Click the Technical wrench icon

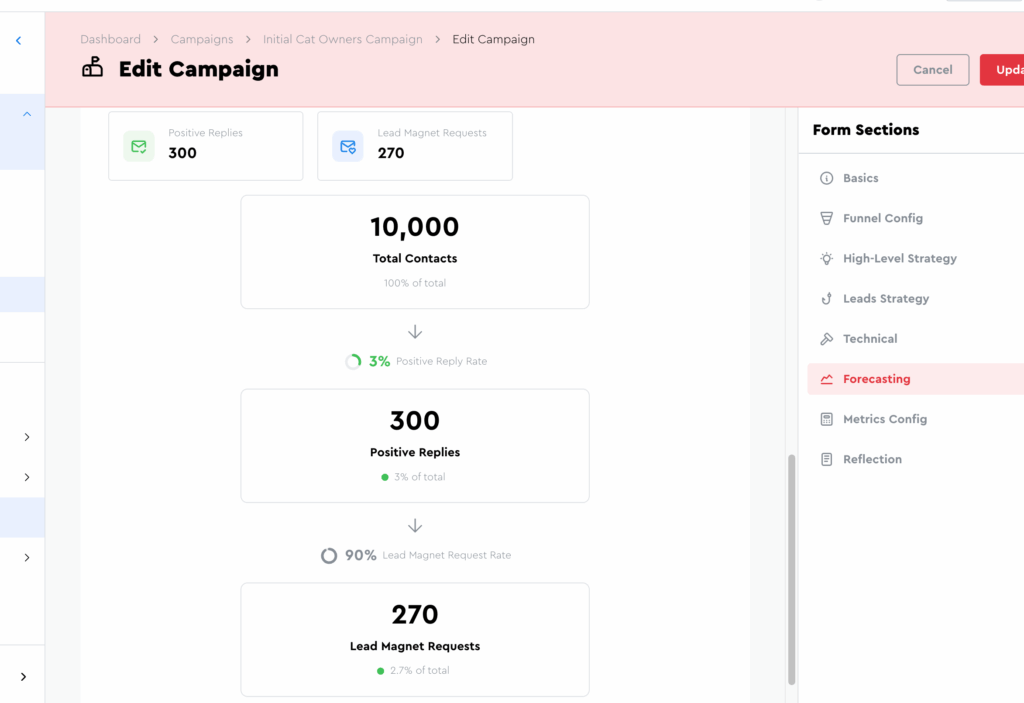tap(826, 339)
